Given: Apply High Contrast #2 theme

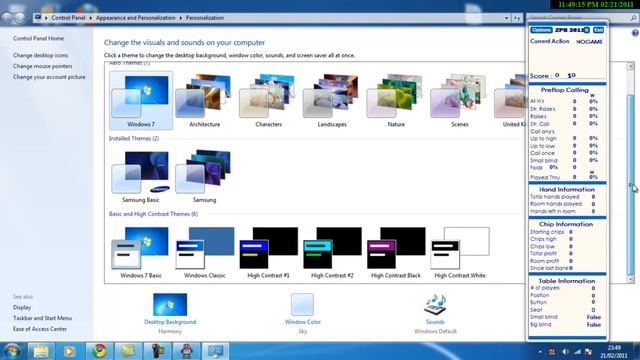Looking at the screenshot, I should (x=332, y=252).
